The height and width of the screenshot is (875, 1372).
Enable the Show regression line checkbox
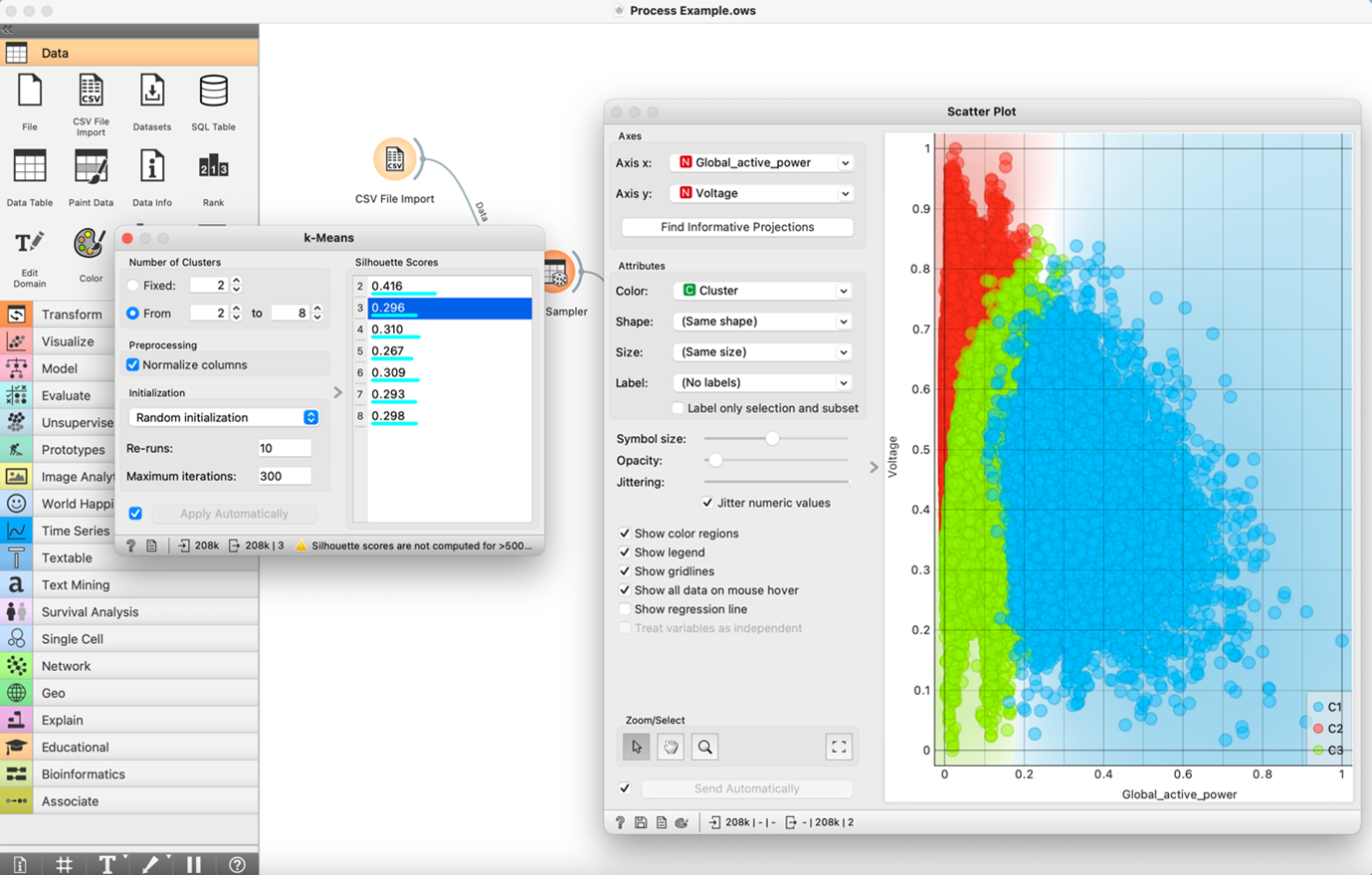(x=625, y=609)
